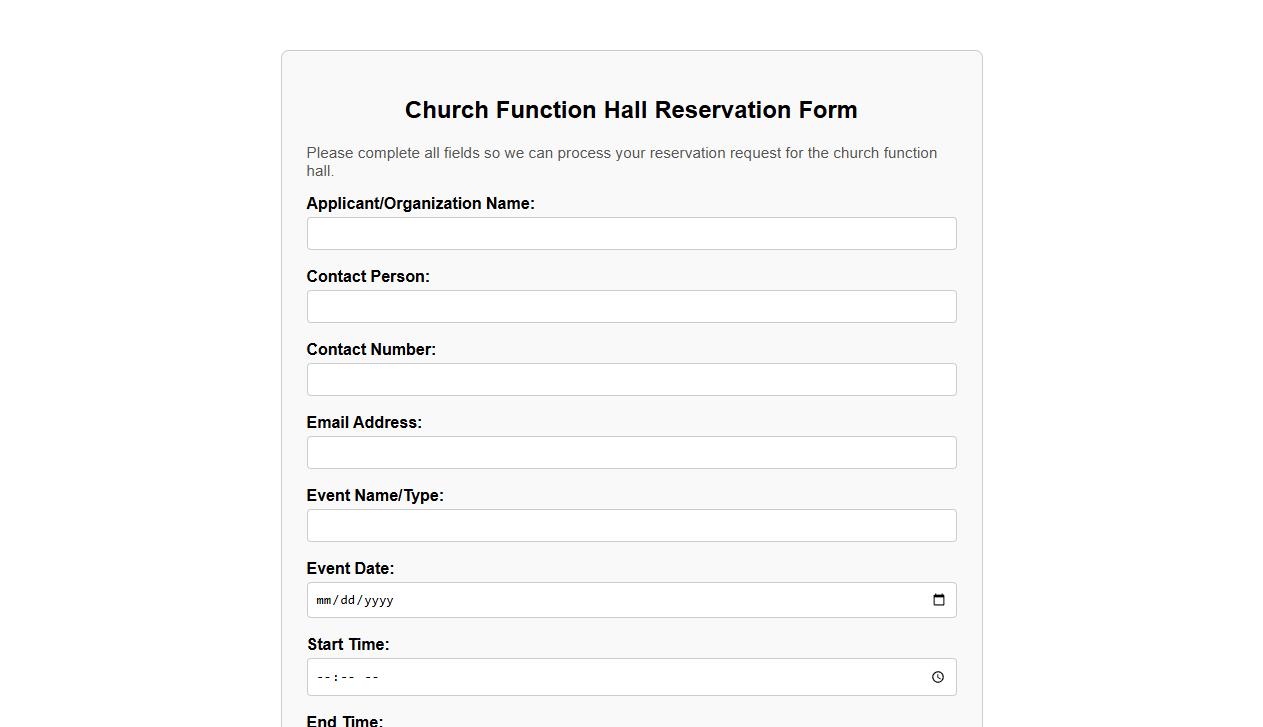The width and height of the screenshot is (1263, 727).
Task: Click the Event Name/Type label
Action: 375,495
